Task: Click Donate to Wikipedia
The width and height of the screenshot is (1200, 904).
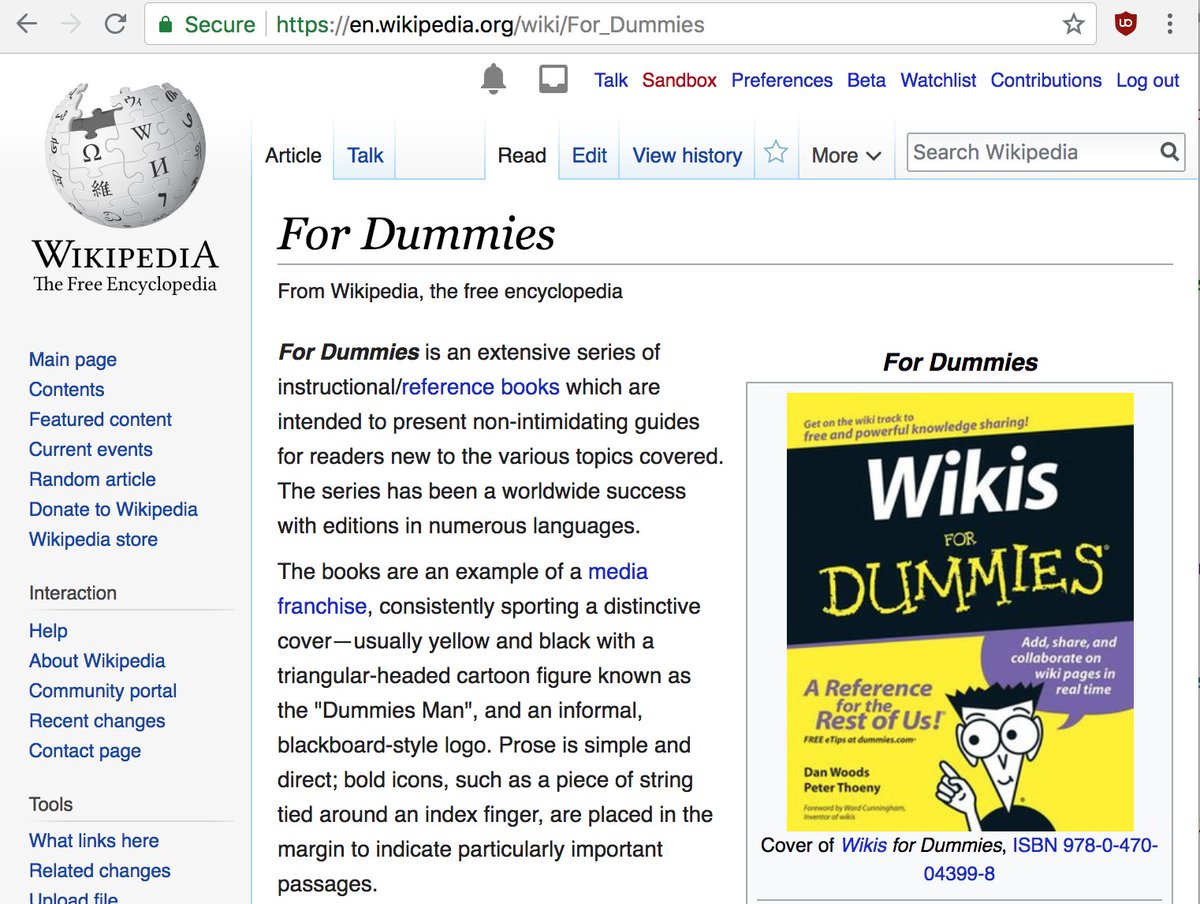Action: pos(113,509)
